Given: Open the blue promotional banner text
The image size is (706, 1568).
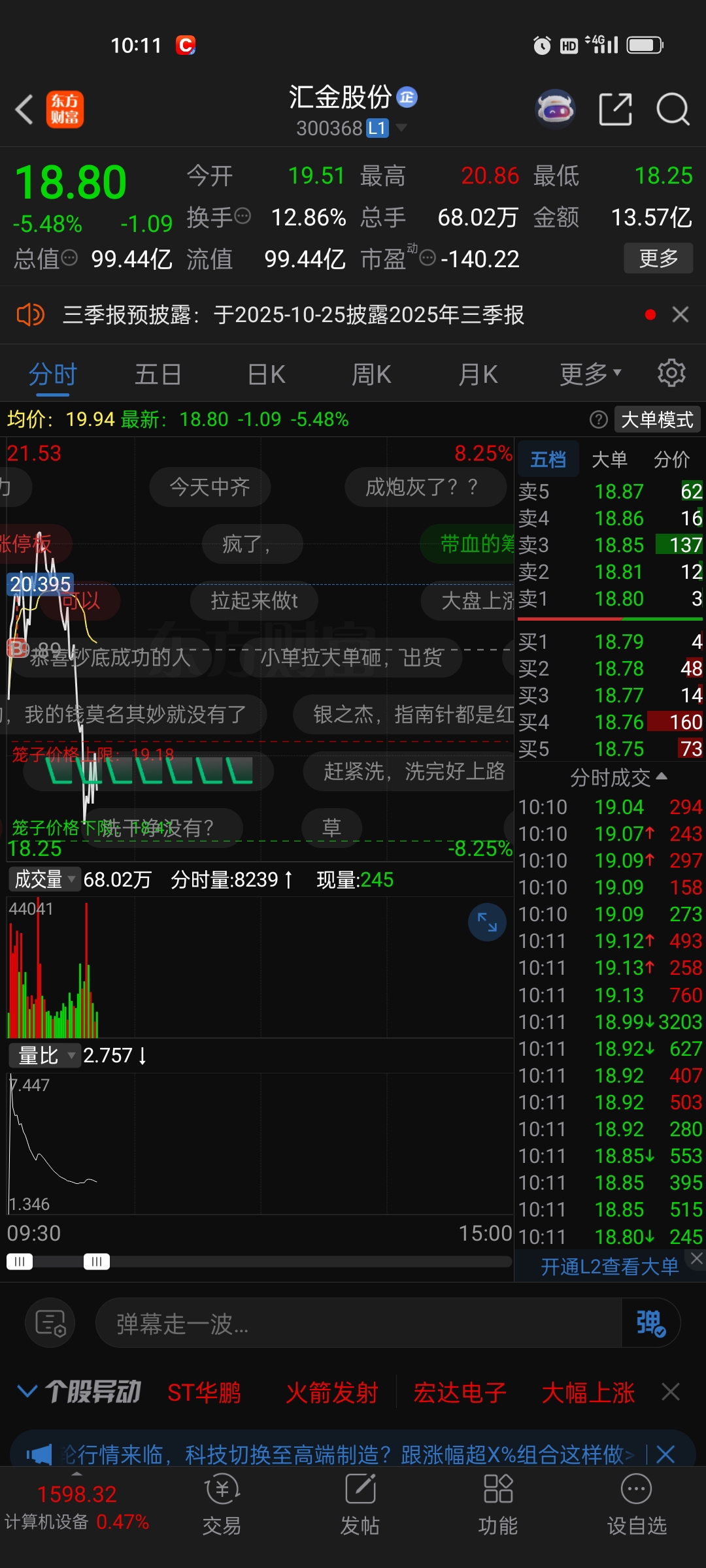Looking at the screenshot, I should pos(347,1454).
